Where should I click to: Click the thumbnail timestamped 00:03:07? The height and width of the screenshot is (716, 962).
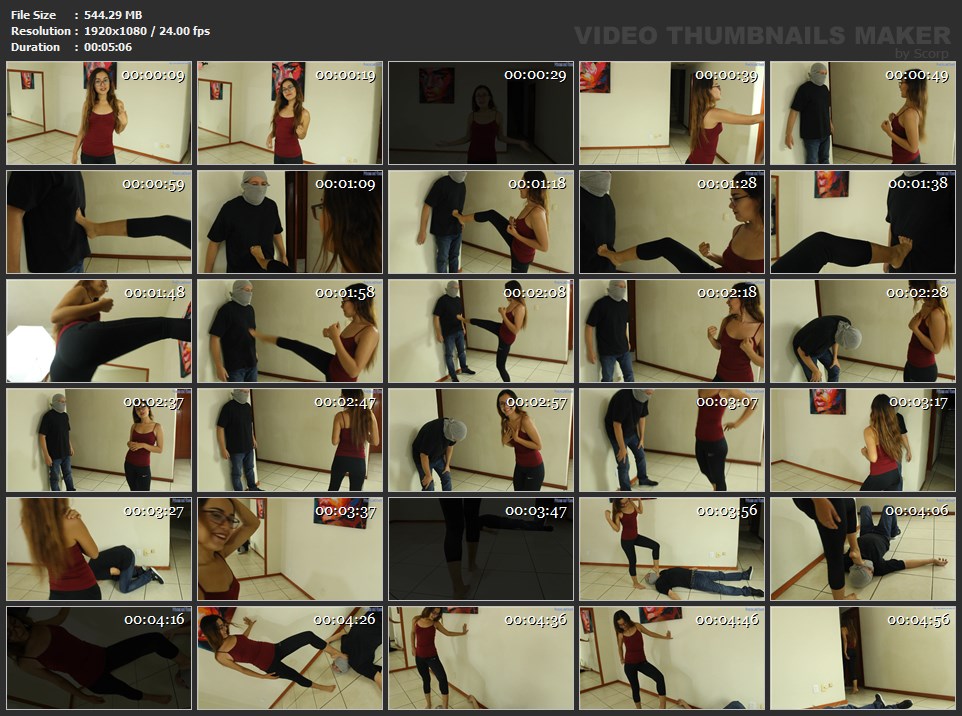click(672, 440)
